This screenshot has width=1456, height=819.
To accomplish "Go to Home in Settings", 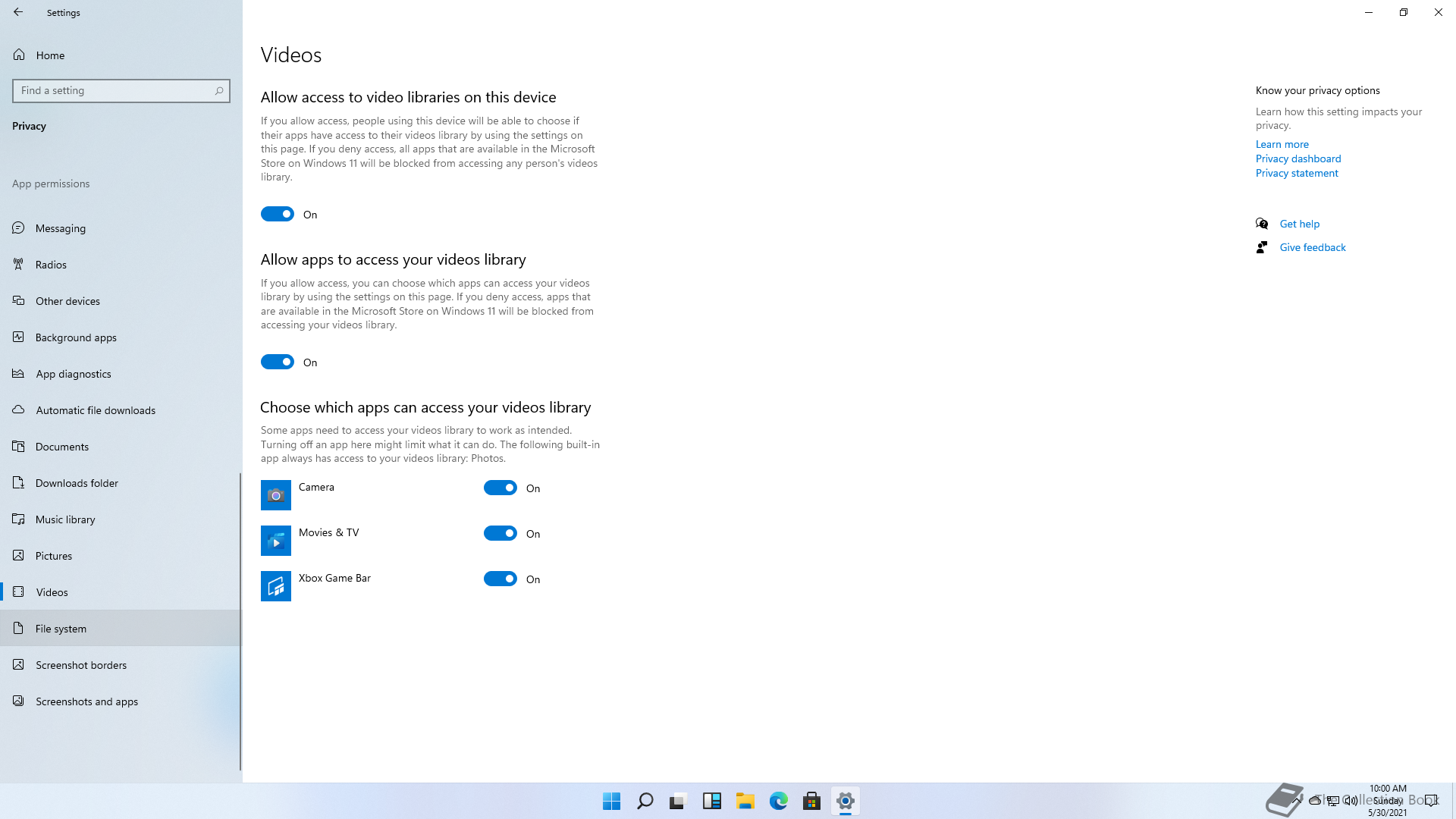I will click(120, 55).
